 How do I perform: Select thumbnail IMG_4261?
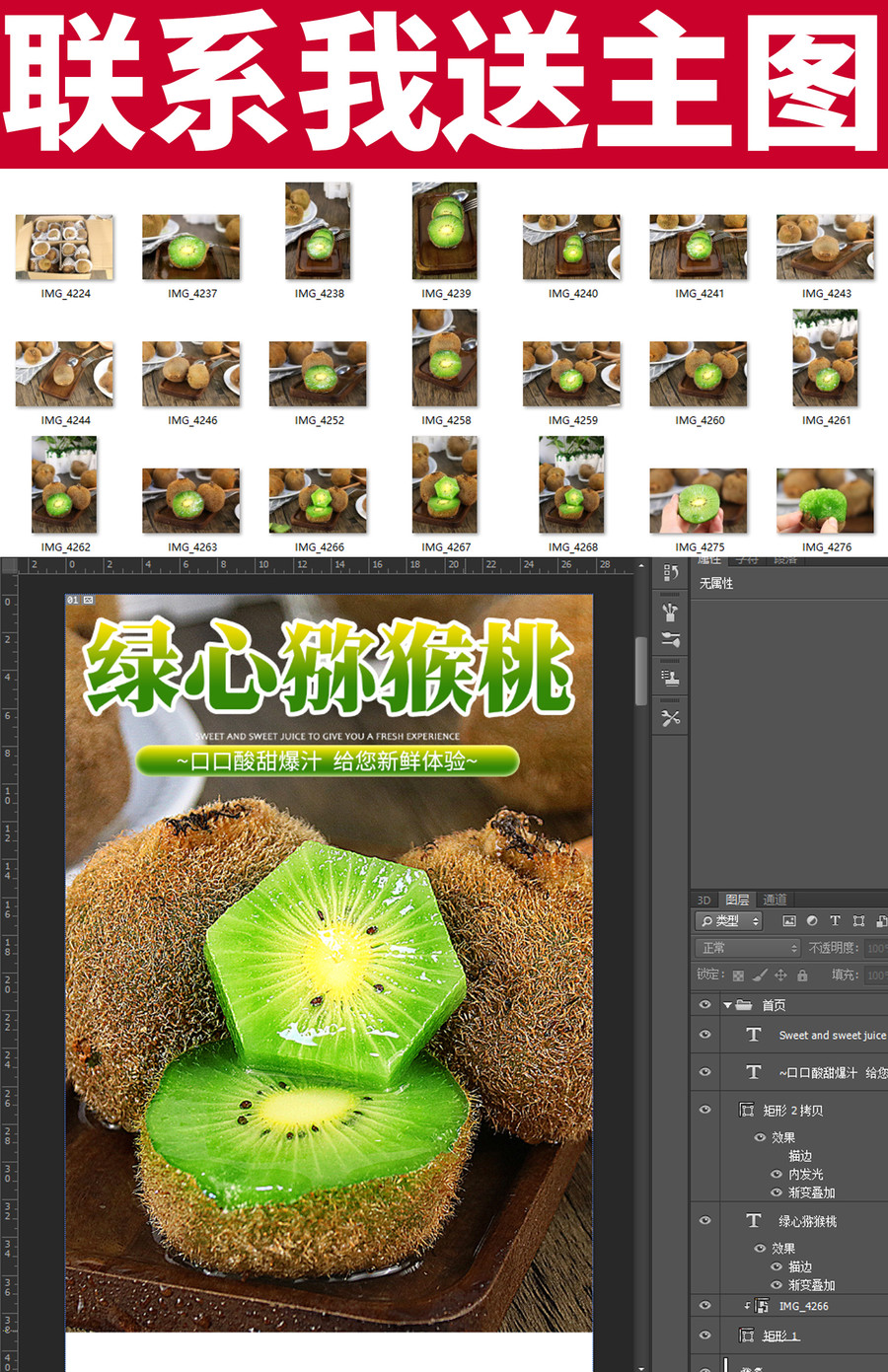[826, 358]
